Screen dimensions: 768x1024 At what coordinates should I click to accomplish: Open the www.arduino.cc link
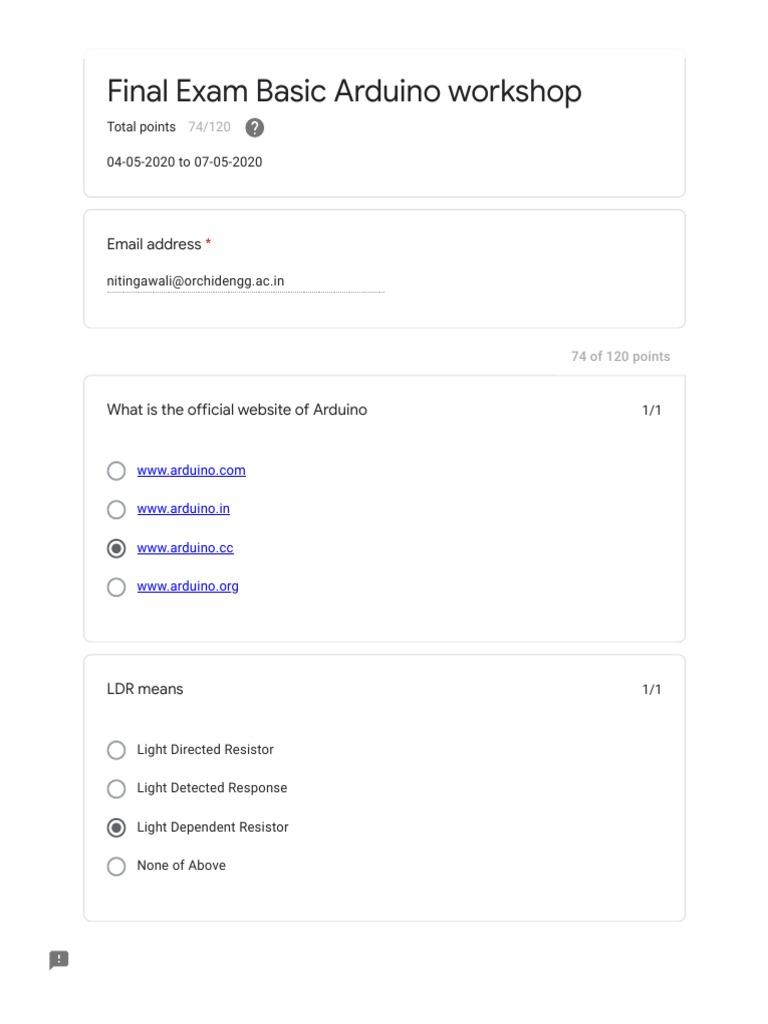pyautogui.click(x=185, y=548)
